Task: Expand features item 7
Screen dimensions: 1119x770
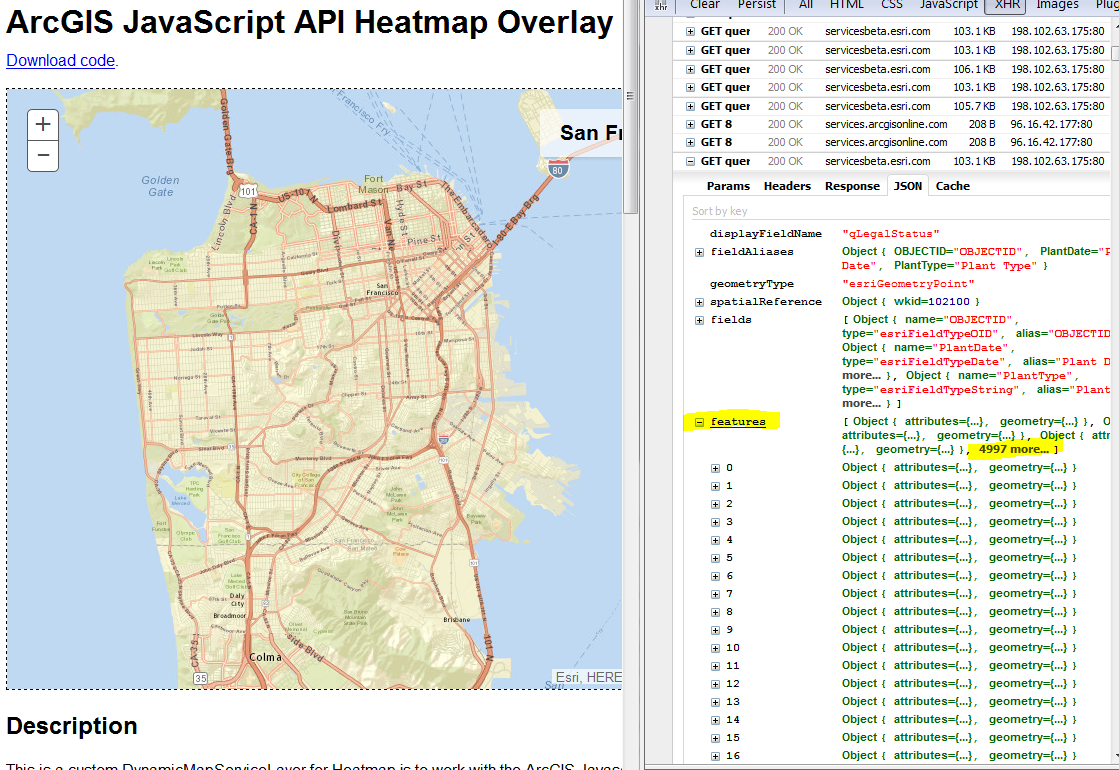Action: pyautogui.click(x=715, y=594)
